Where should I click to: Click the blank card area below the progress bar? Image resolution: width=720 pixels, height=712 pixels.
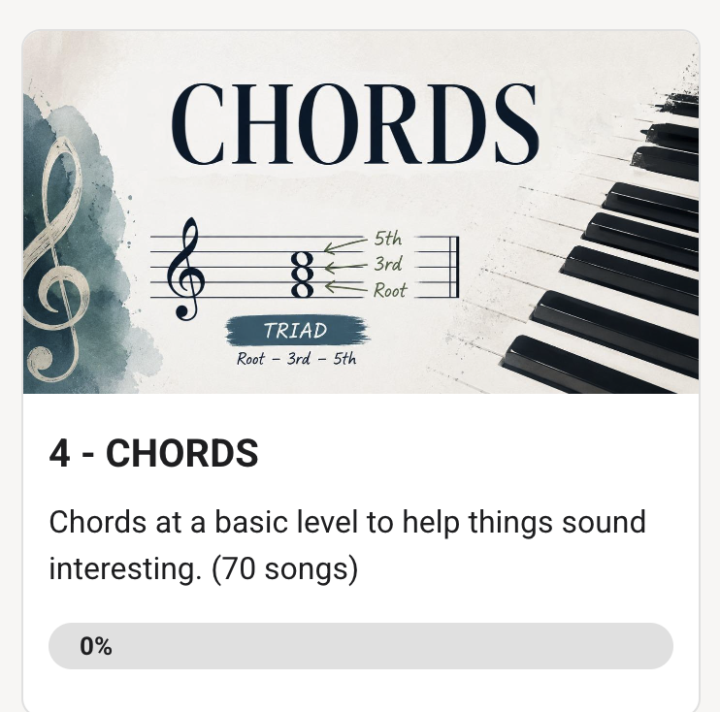coord(361,690)
